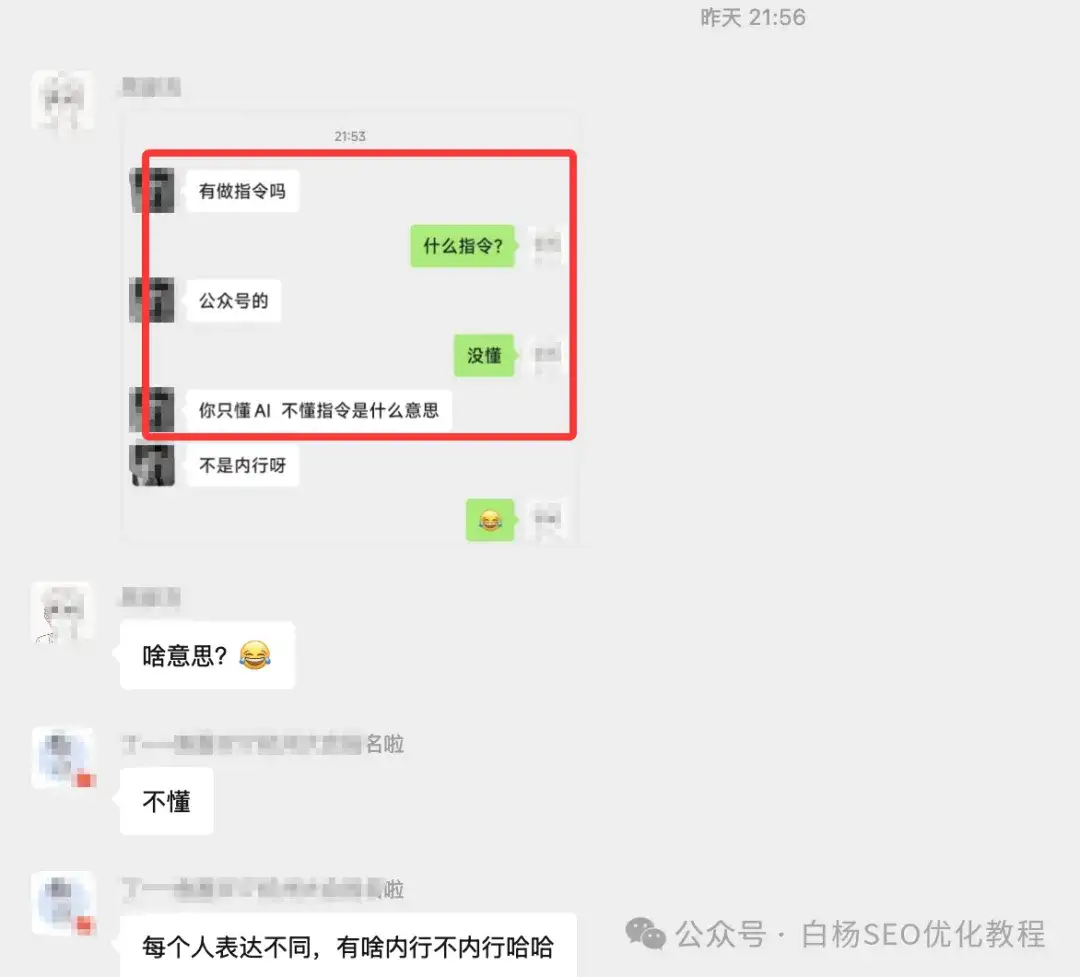This screenshot has height=977, width=1080.
Task: Click the green 没懂 bubble
Action: click(484, 355)
